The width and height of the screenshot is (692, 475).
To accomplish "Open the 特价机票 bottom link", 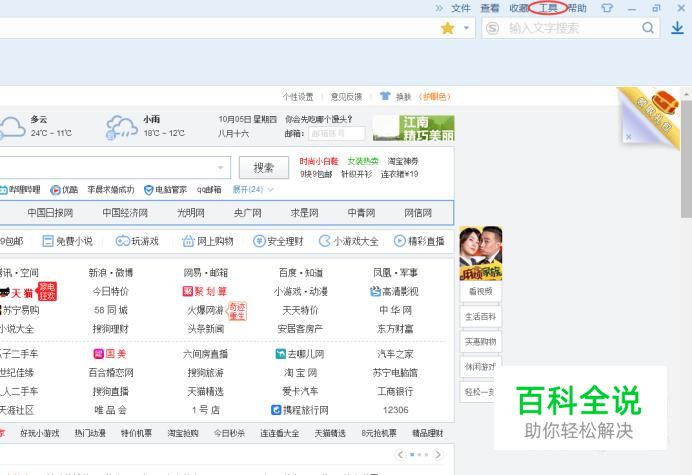I will [136, 433].
